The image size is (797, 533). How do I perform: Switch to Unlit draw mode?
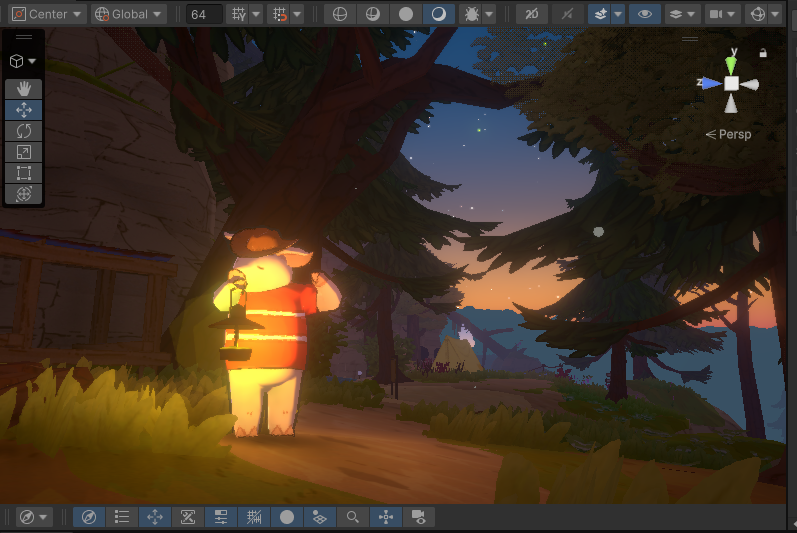(406, 14)
